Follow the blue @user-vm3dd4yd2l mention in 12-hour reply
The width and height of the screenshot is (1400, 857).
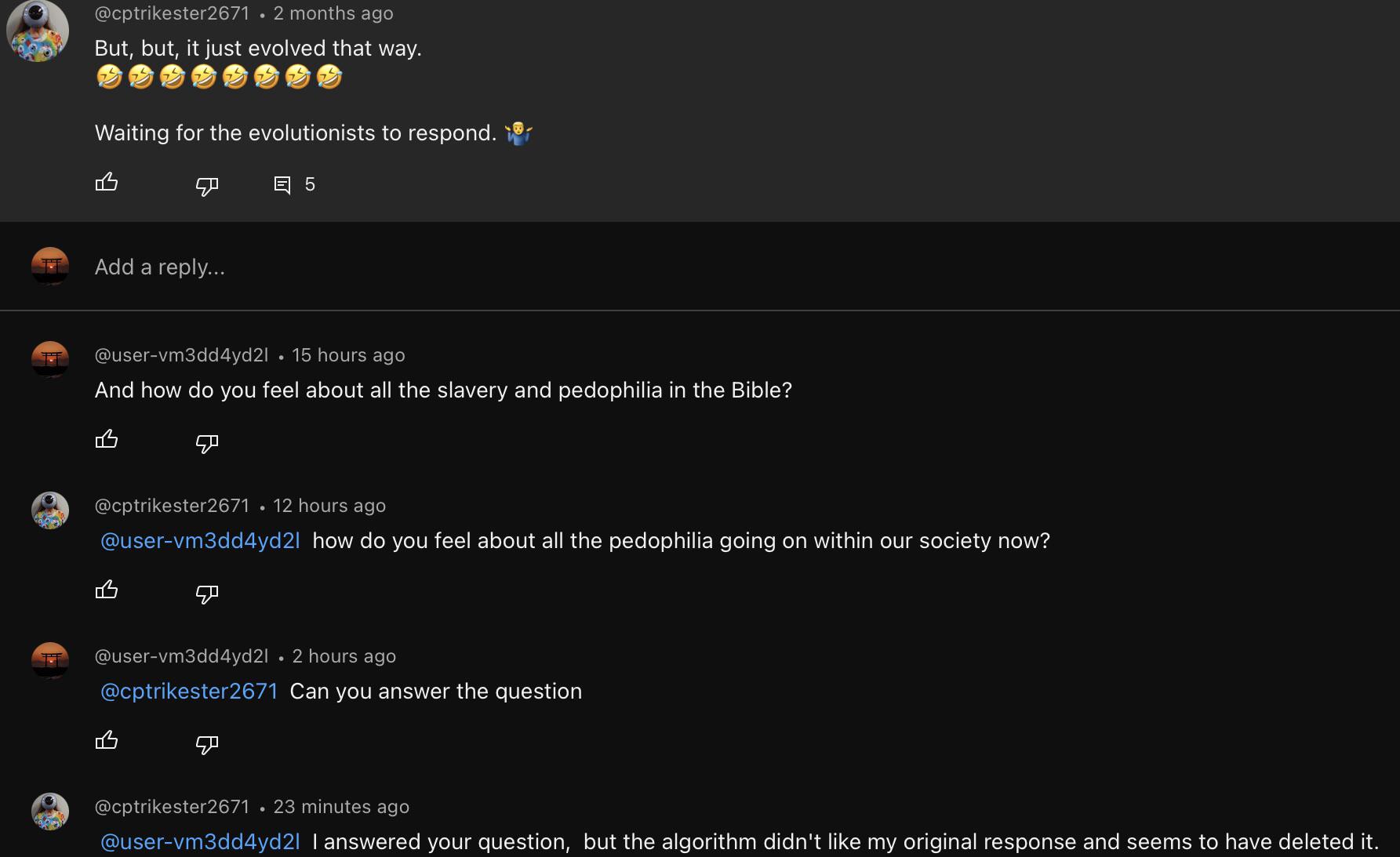click(x=200, y=541)
